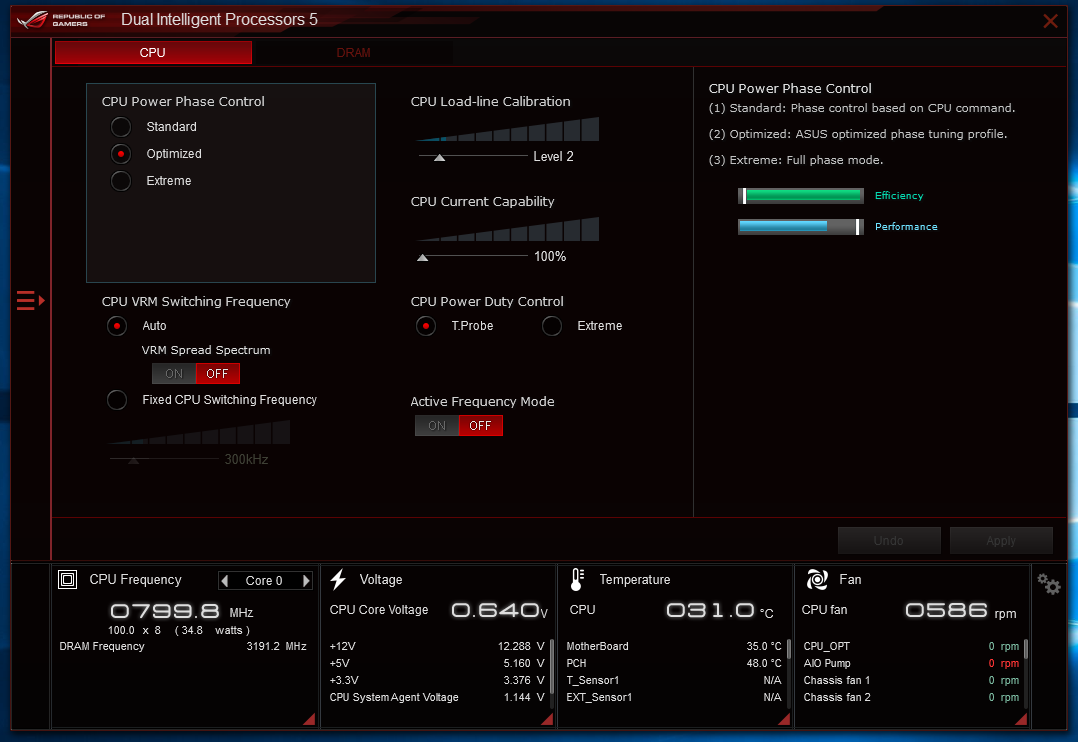Image resolution: width=1078 pixels, height=742 pixels.
Task: Select Extreme power phase control
Action: coord(121,180)
